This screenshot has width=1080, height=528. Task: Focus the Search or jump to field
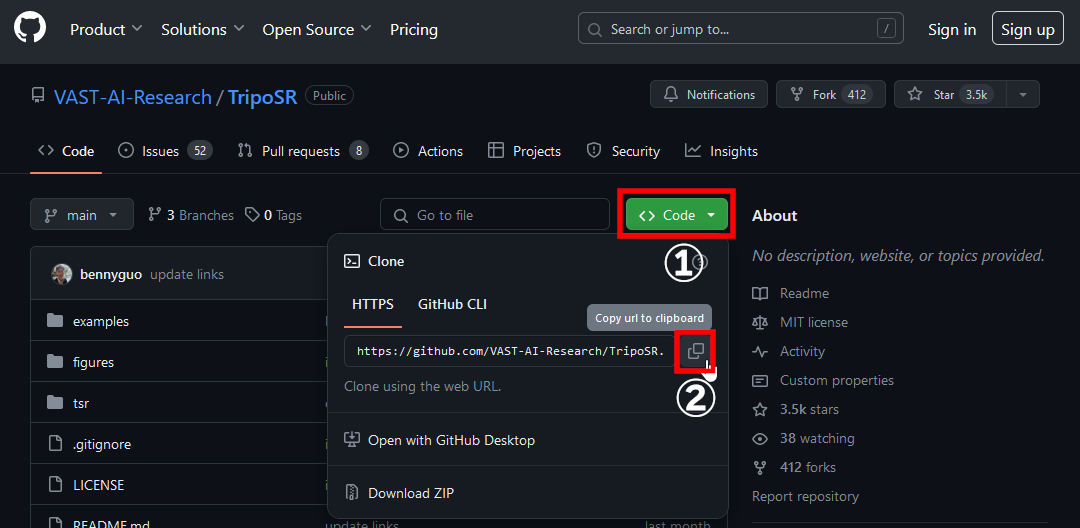740,29
